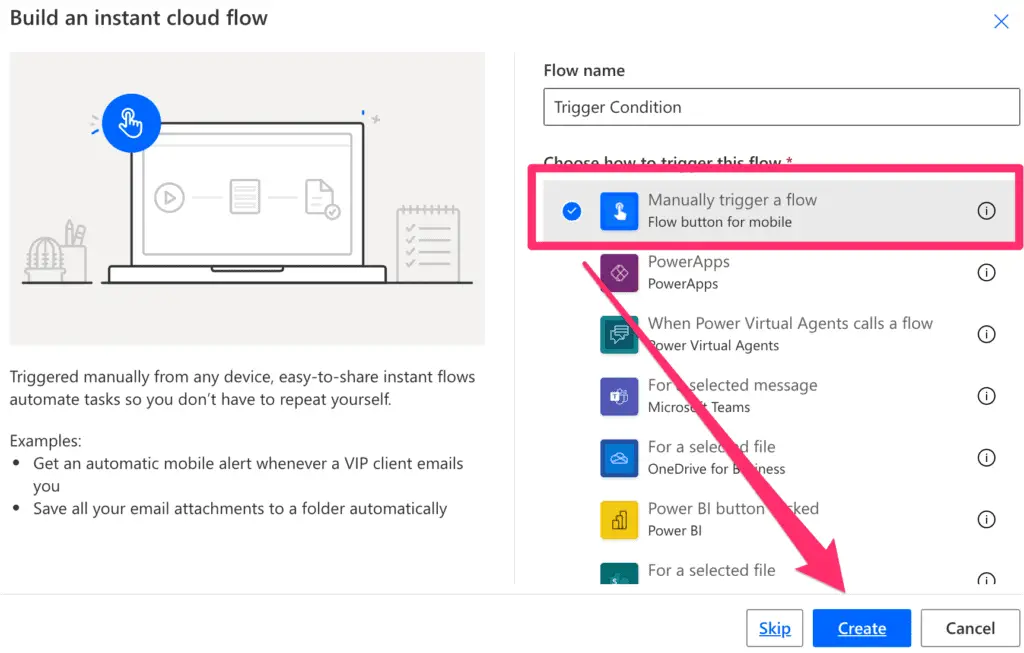This screenshot has height=653, width=1024.
Task: Click the PowerApps trigger icon
Action: pos(619,271)
